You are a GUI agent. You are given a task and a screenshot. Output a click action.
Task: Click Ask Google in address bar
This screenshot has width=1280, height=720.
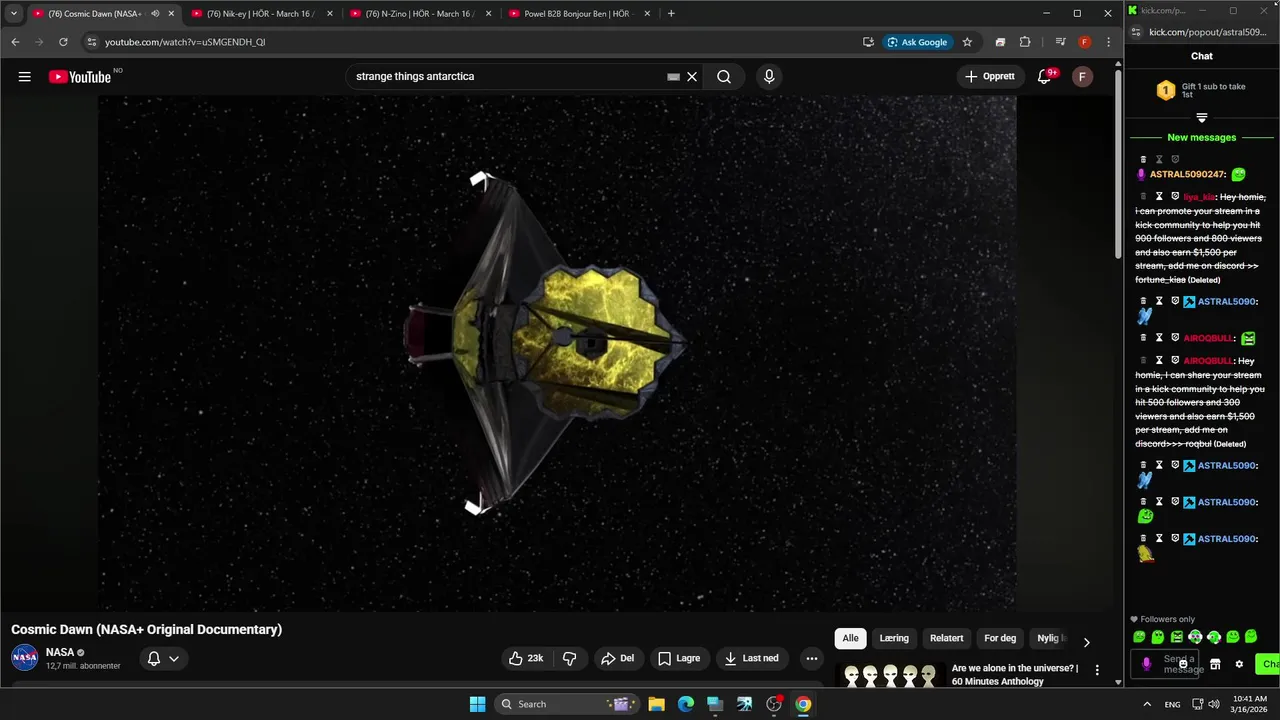[917, 42]
